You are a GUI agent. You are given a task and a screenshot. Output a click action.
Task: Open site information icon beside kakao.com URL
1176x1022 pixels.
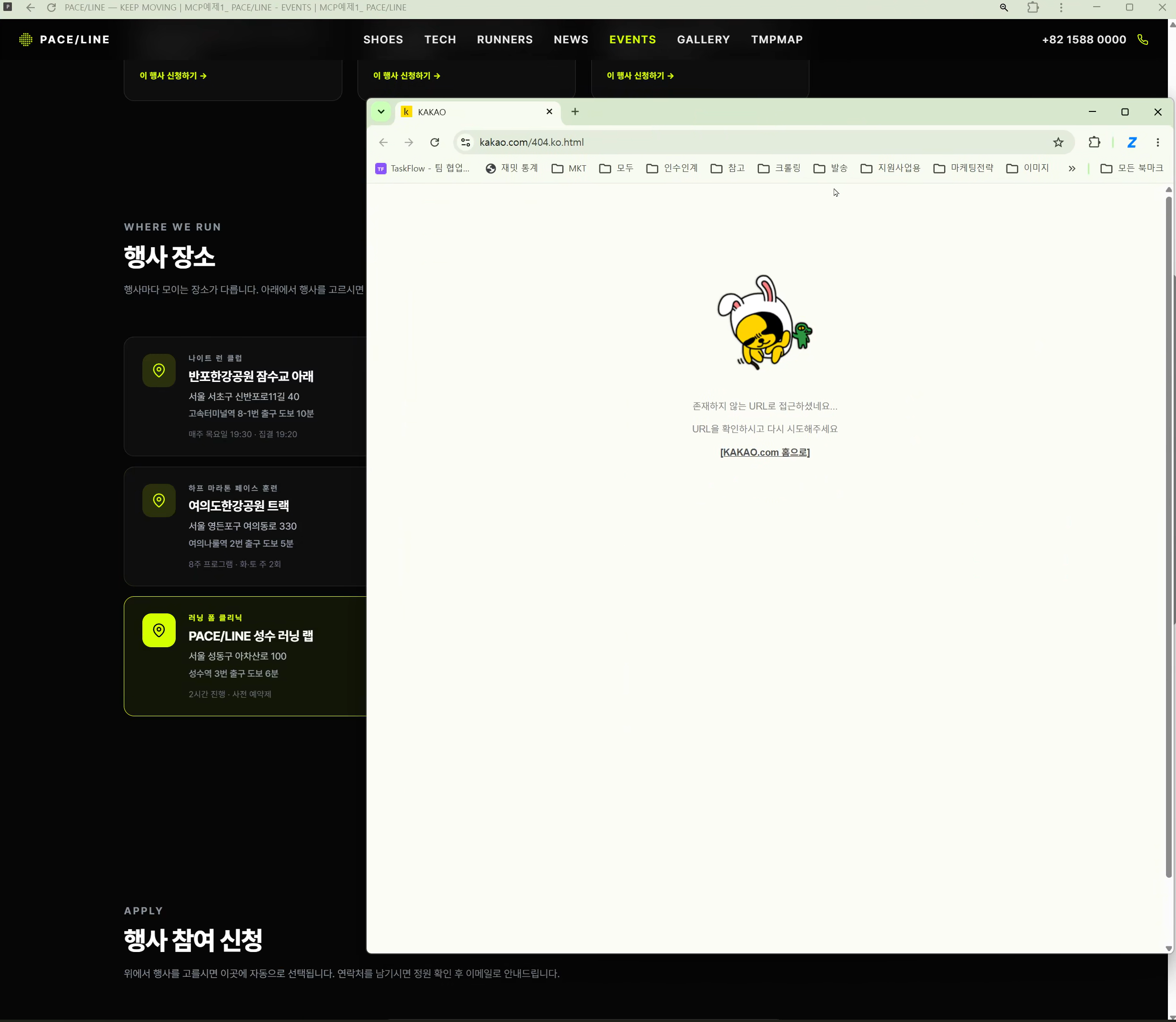(x=465, y=142)
